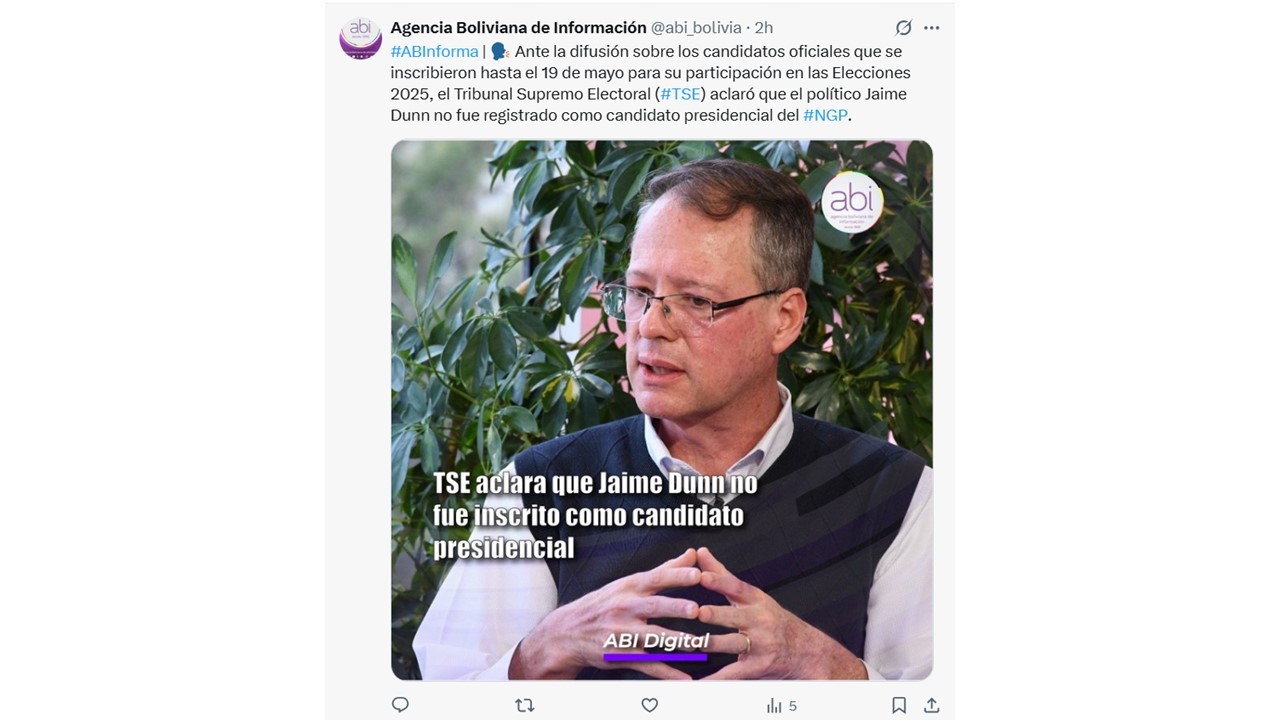Click the TSE aclara headline overlay text

595,515
